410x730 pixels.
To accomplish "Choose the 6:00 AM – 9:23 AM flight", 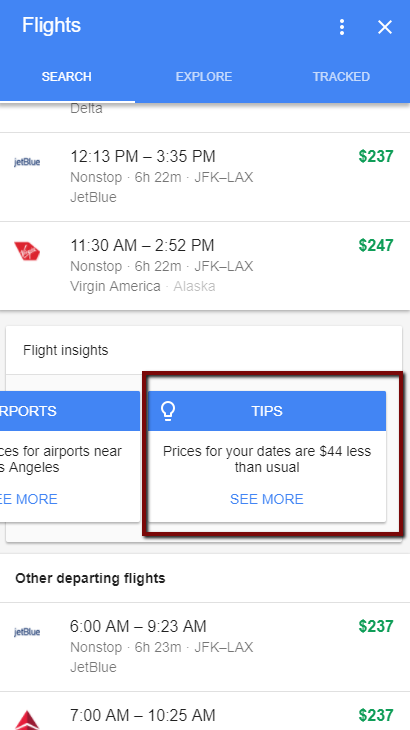I will coord(205,647).
